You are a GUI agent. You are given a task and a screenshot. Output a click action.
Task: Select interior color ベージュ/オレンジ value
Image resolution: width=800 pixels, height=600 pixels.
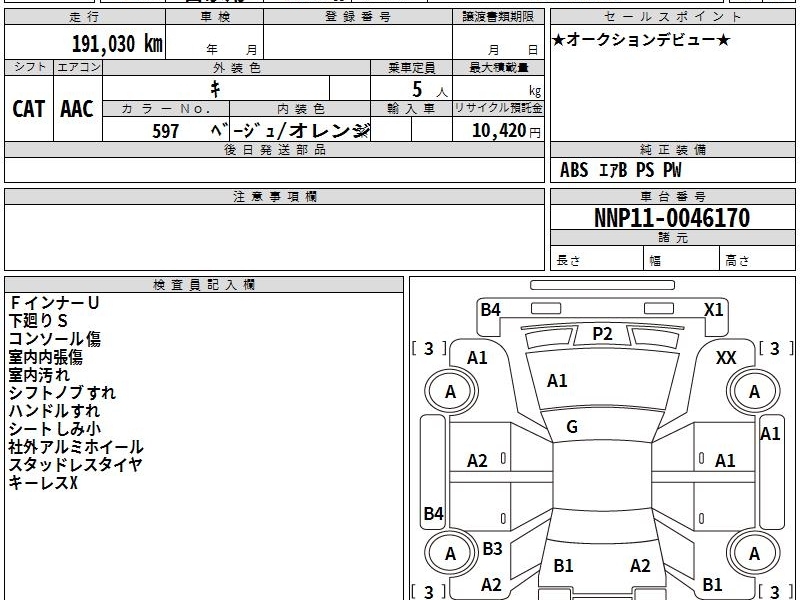pyautogui.click(x=290, y=131)
